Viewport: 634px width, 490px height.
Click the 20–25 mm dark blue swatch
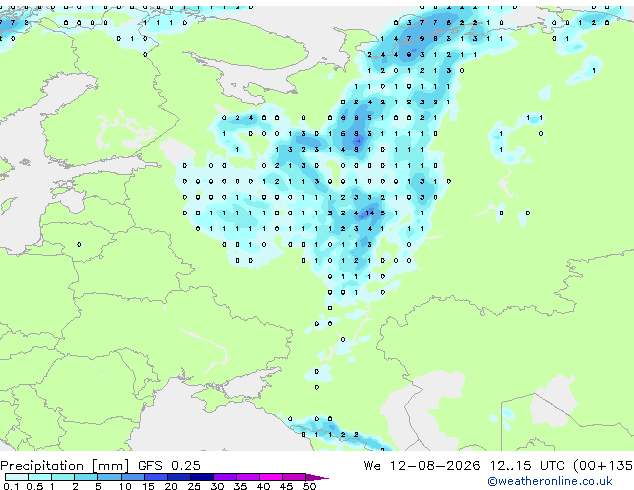178,477
